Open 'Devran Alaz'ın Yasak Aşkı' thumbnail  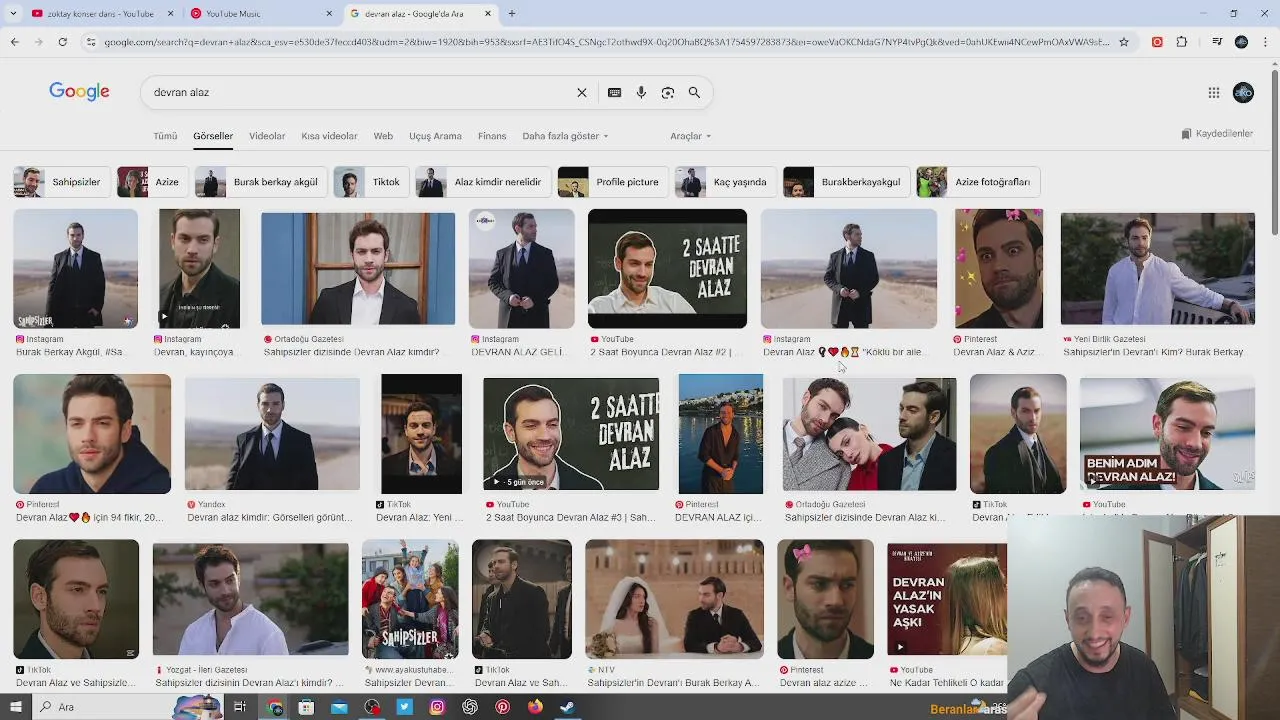pyautogui.click(x=946, y=600)
